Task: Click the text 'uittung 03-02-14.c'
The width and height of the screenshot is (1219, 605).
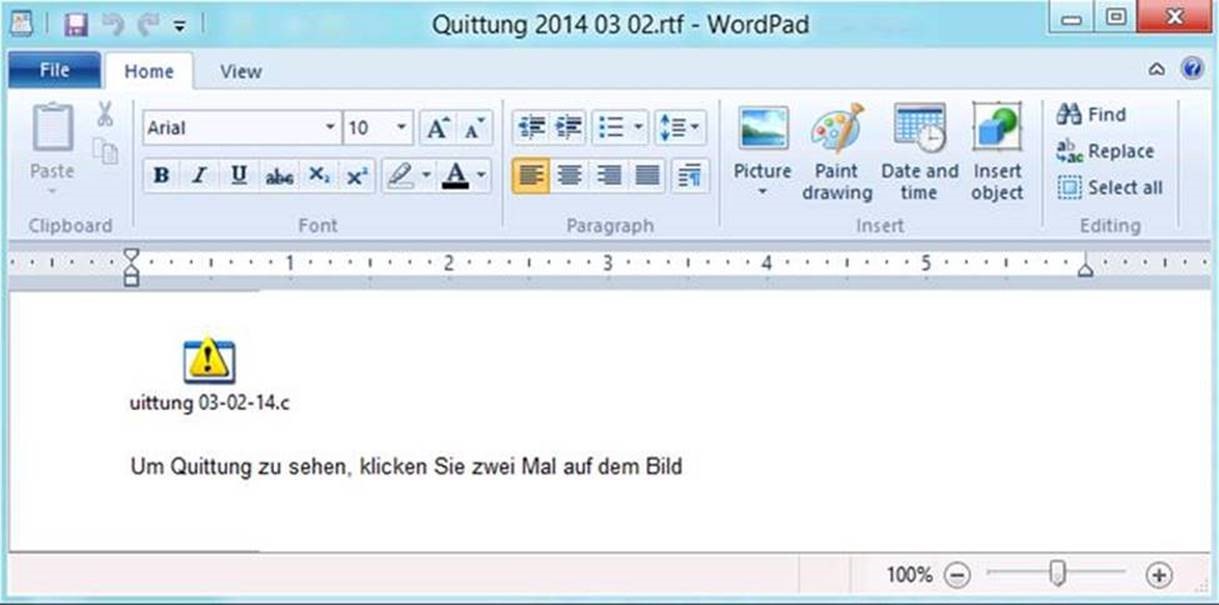Action: click(210, 404)
